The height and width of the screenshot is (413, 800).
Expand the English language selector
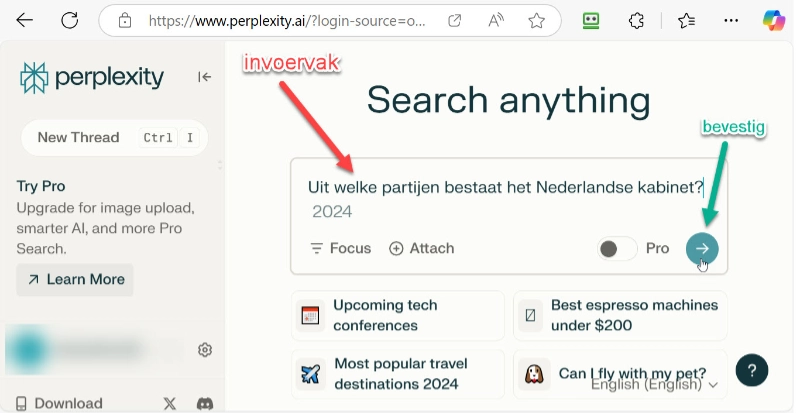point(655,384)
